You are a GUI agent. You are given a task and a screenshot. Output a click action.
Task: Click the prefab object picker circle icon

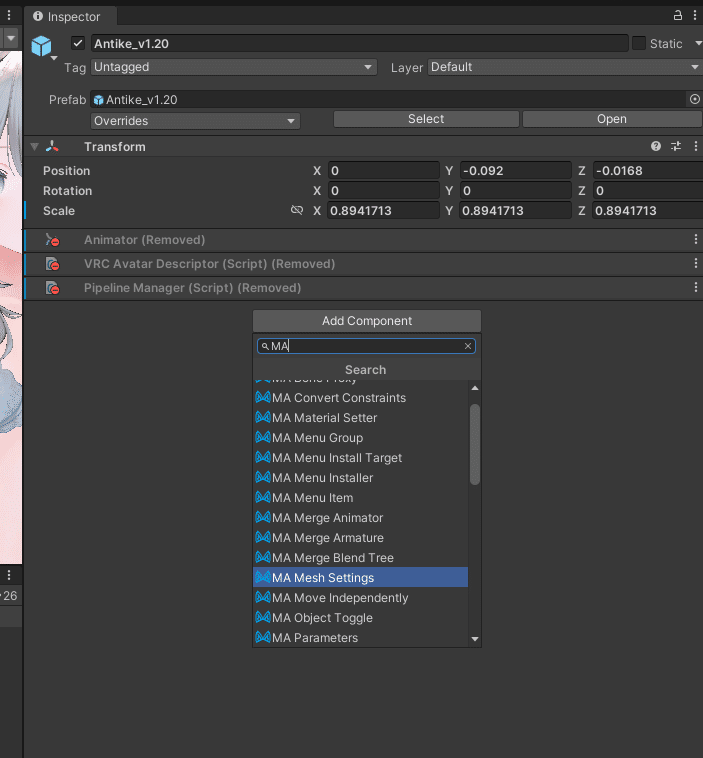pos(694,100)
